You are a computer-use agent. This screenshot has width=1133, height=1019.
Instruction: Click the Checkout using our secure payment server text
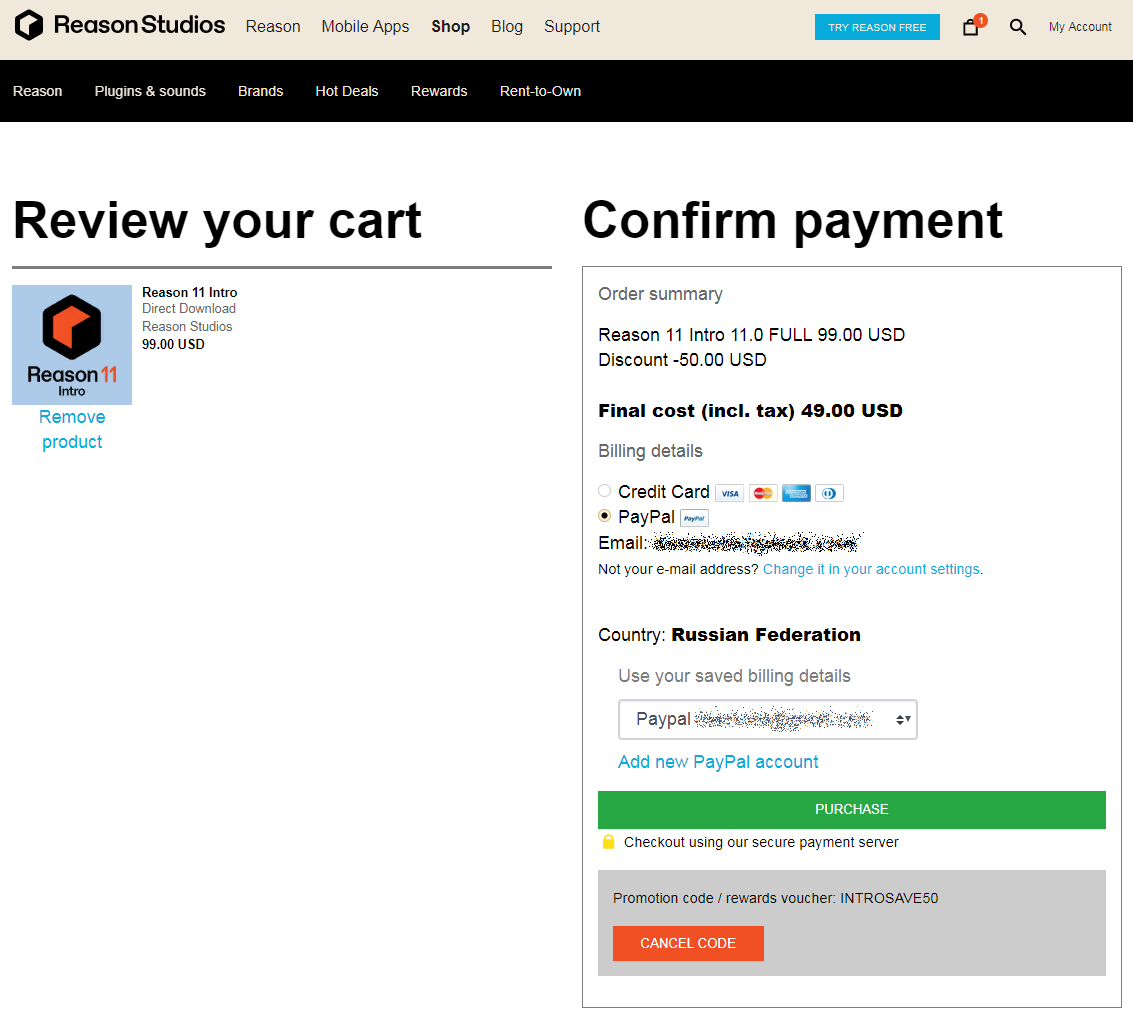(761, 842)
